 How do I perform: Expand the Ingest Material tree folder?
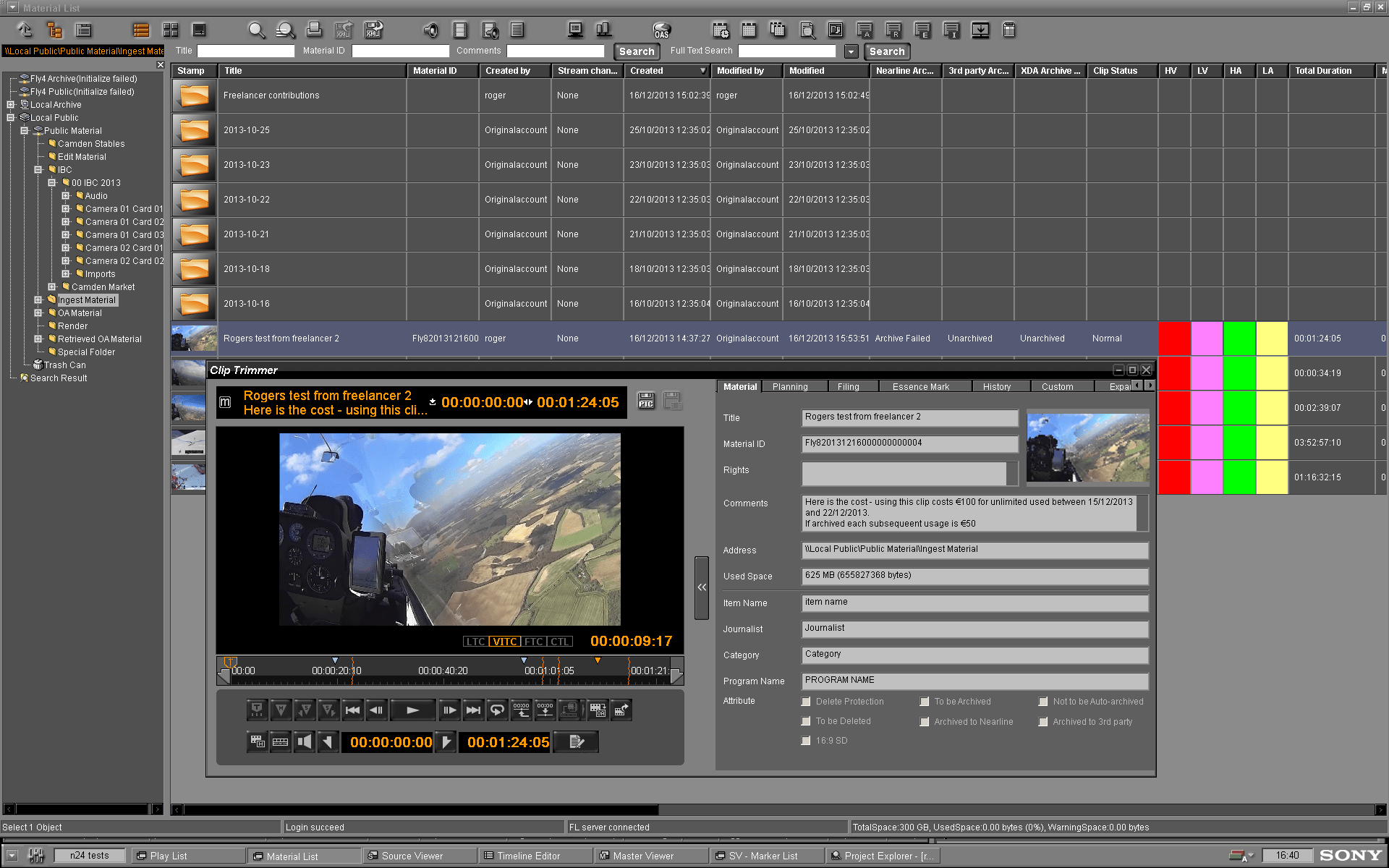pyautogui.click(x=38, y=300)
